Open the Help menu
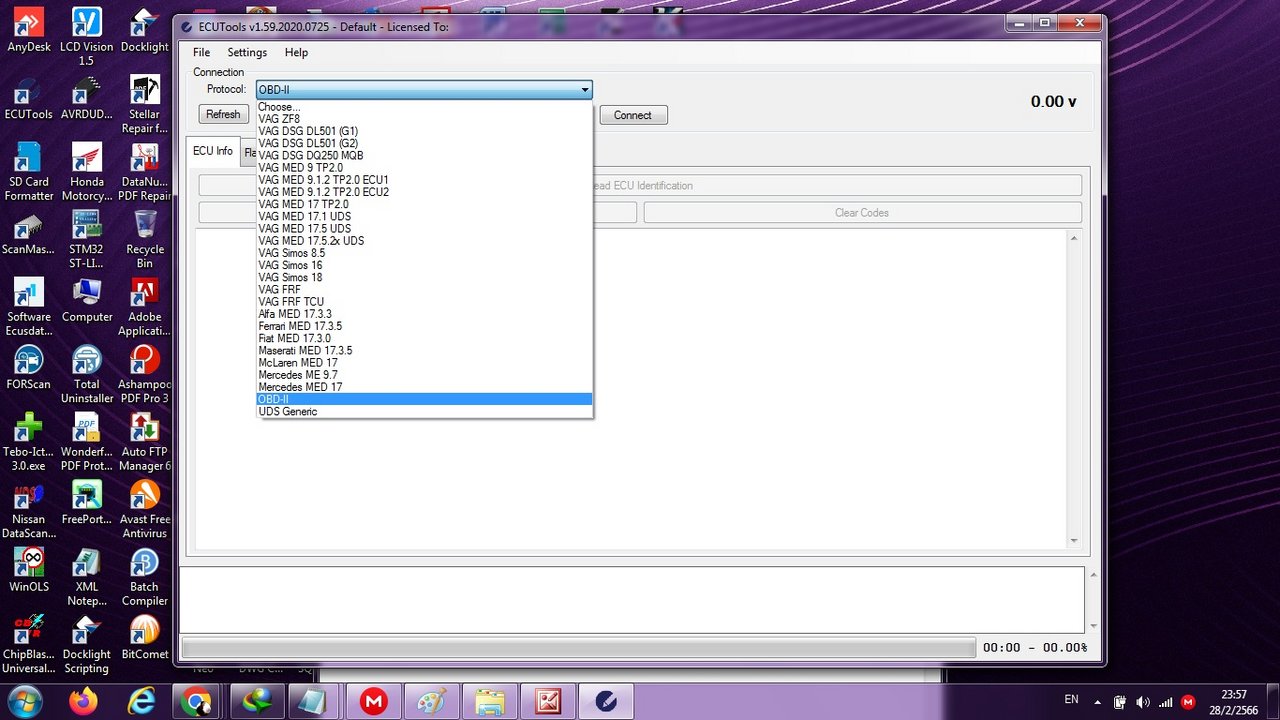Image resolution: width=1280 pixels, height=720 pixels. point(296,52)
